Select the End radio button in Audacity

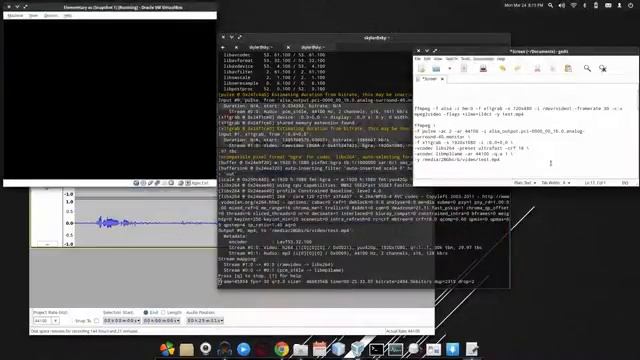pyautogui.click(x=146, y=313)
